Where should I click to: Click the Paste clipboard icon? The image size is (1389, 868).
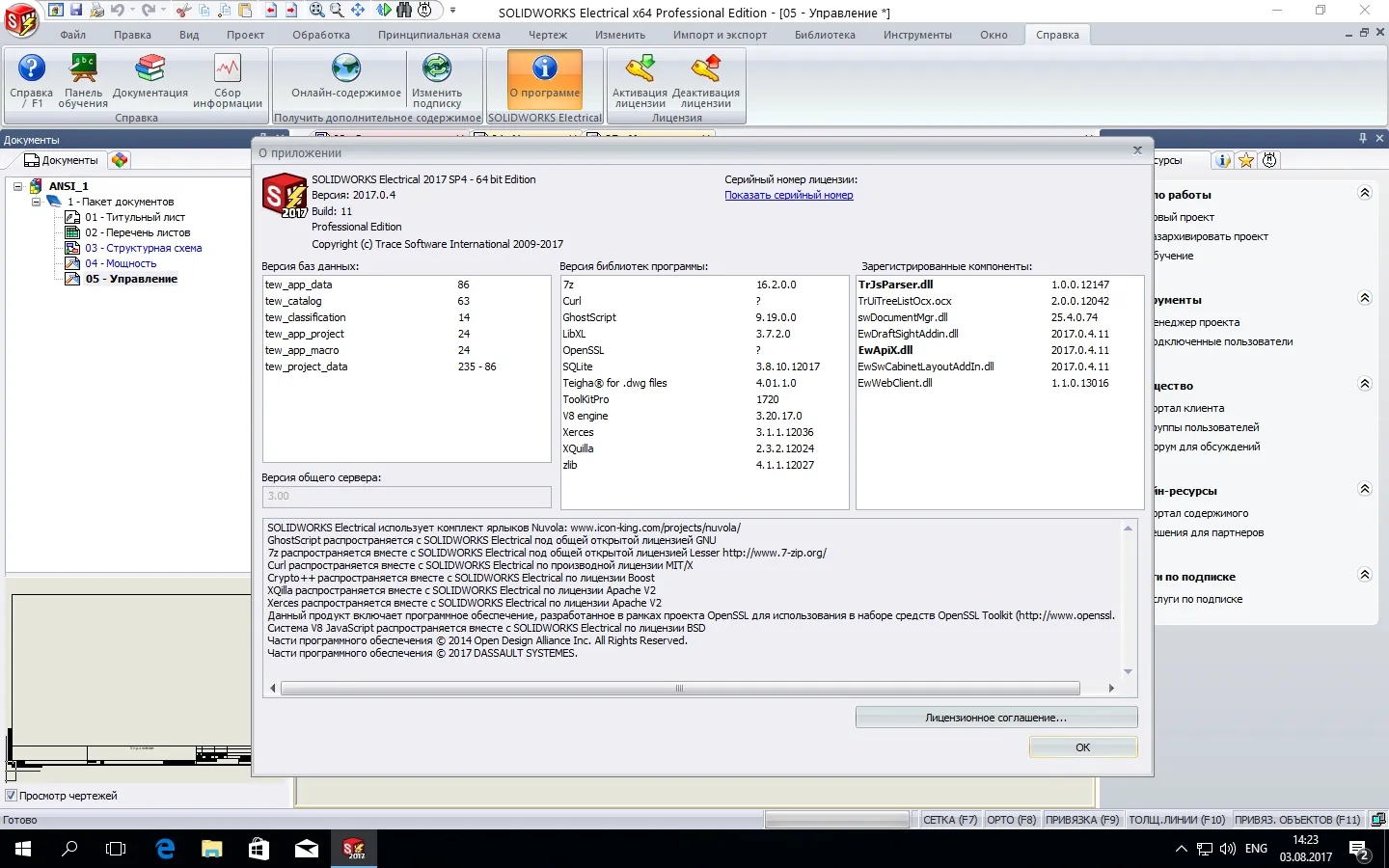tap(245, 10)
